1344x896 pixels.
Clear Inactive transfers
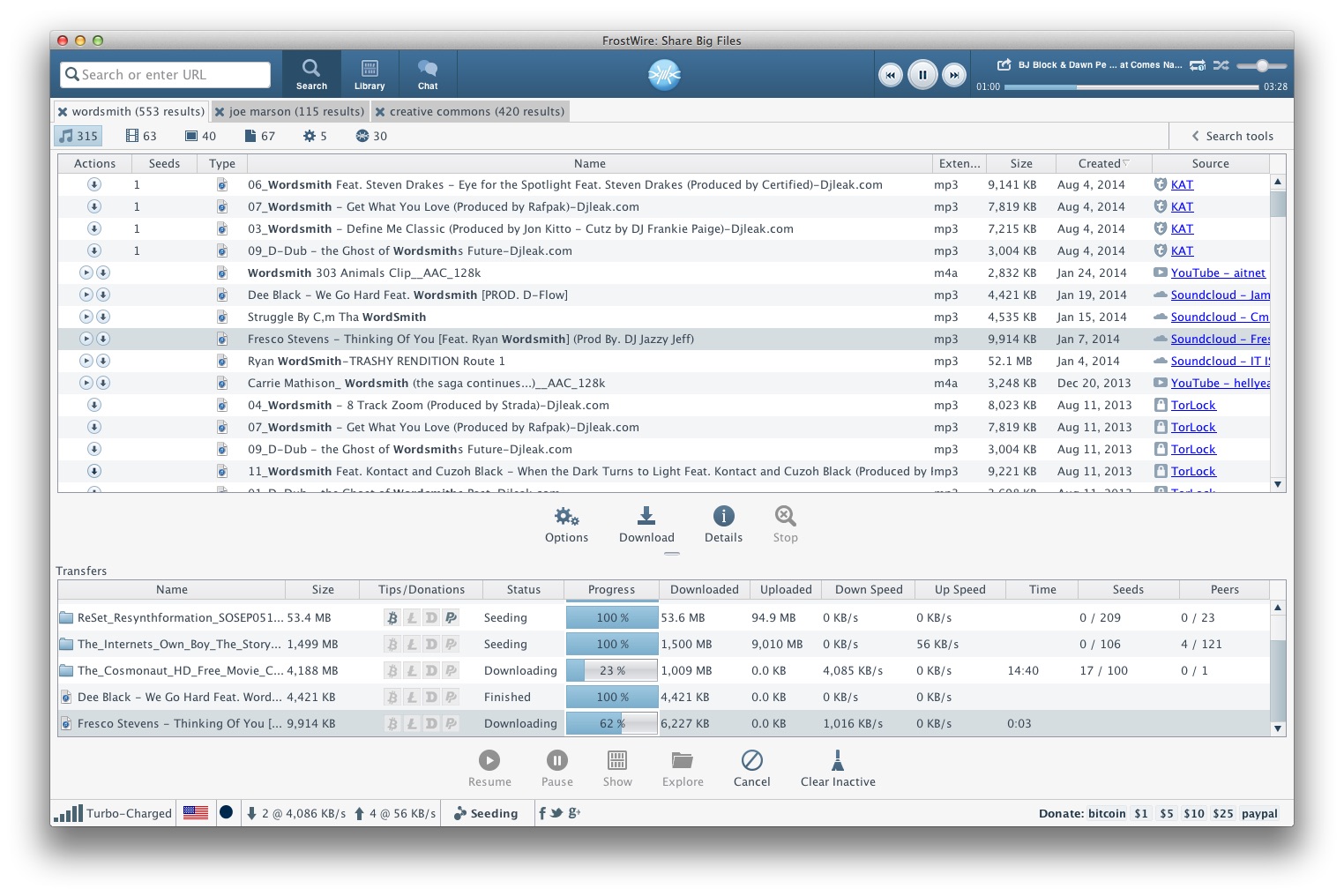click(x=838, y=769)
